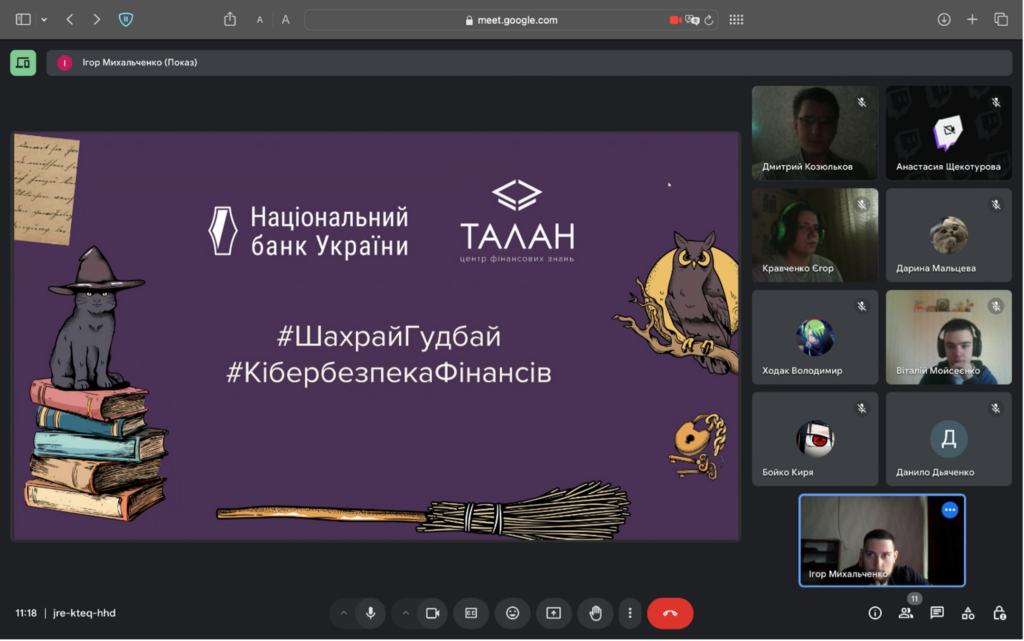Image resolution: width=1024 pixels, height=641 pixels.
Task: Click the muted mic icon on Дмитрий Козюльков
Action: point(862,102)
